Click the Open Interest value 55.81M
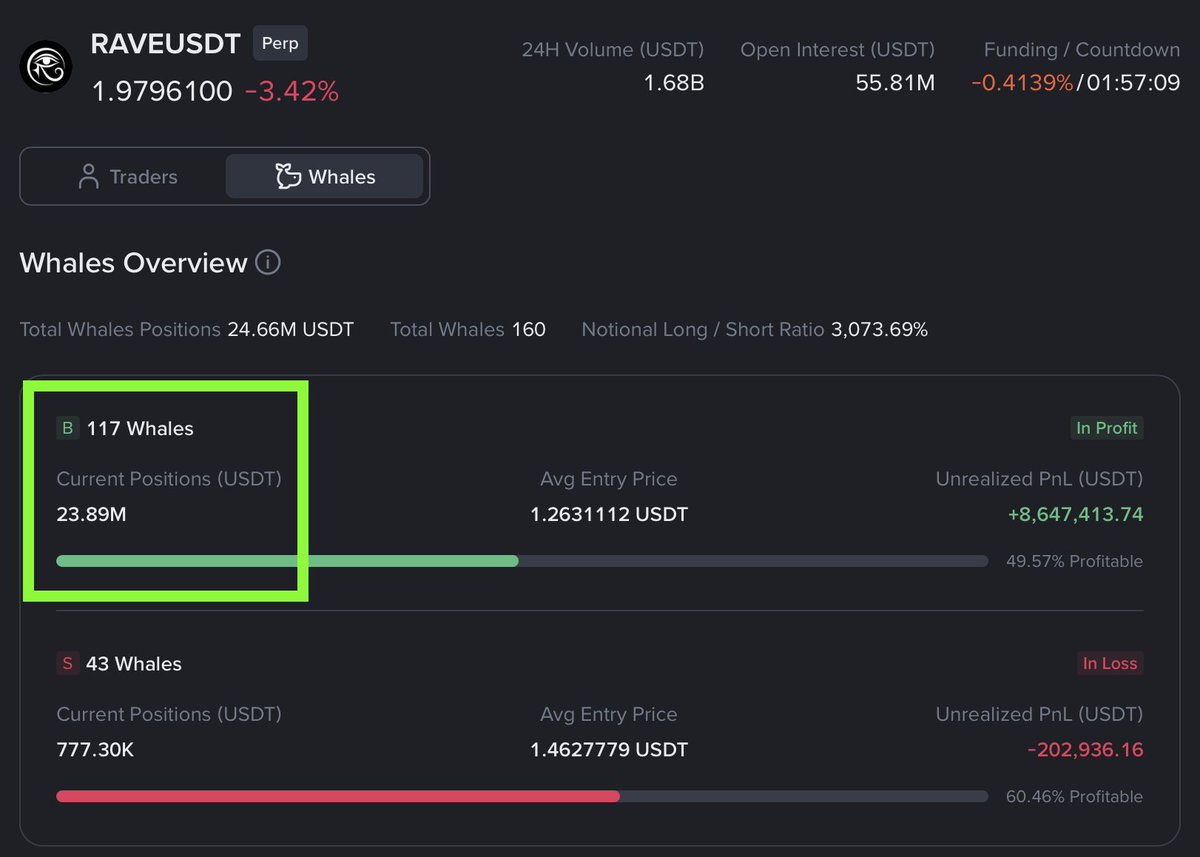 895,83
